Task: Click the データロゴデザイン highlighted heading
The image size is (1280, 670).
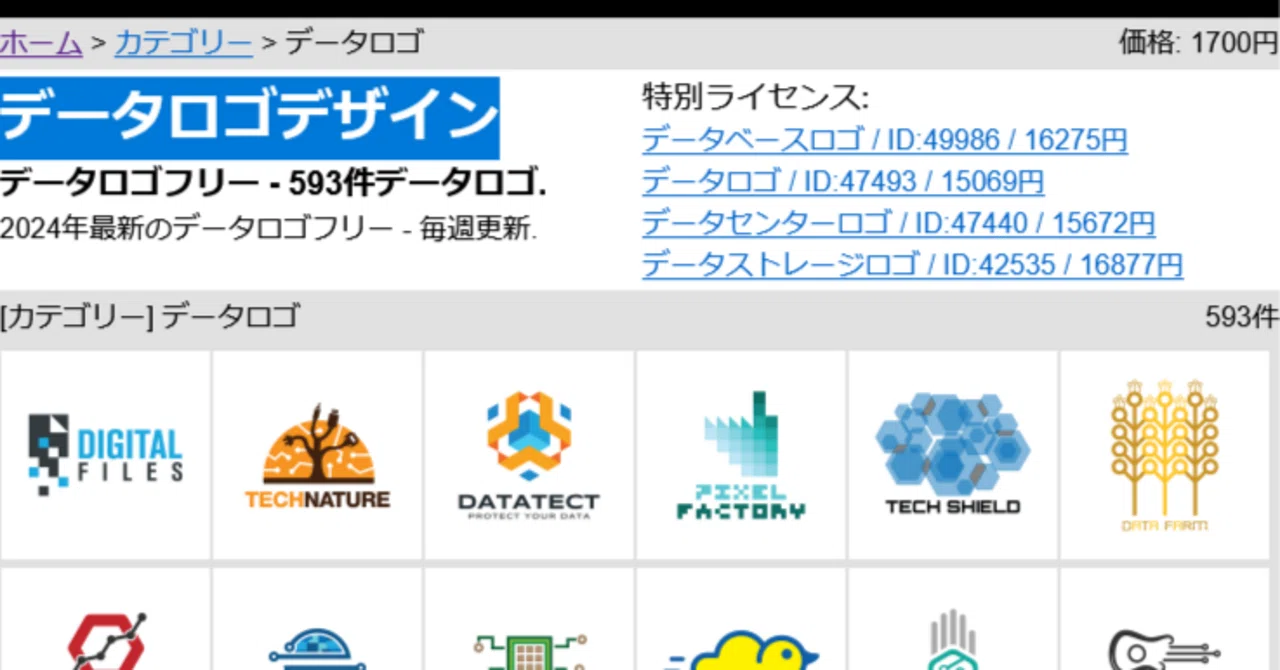Action: pyautogui.click(x=249, y=117)
